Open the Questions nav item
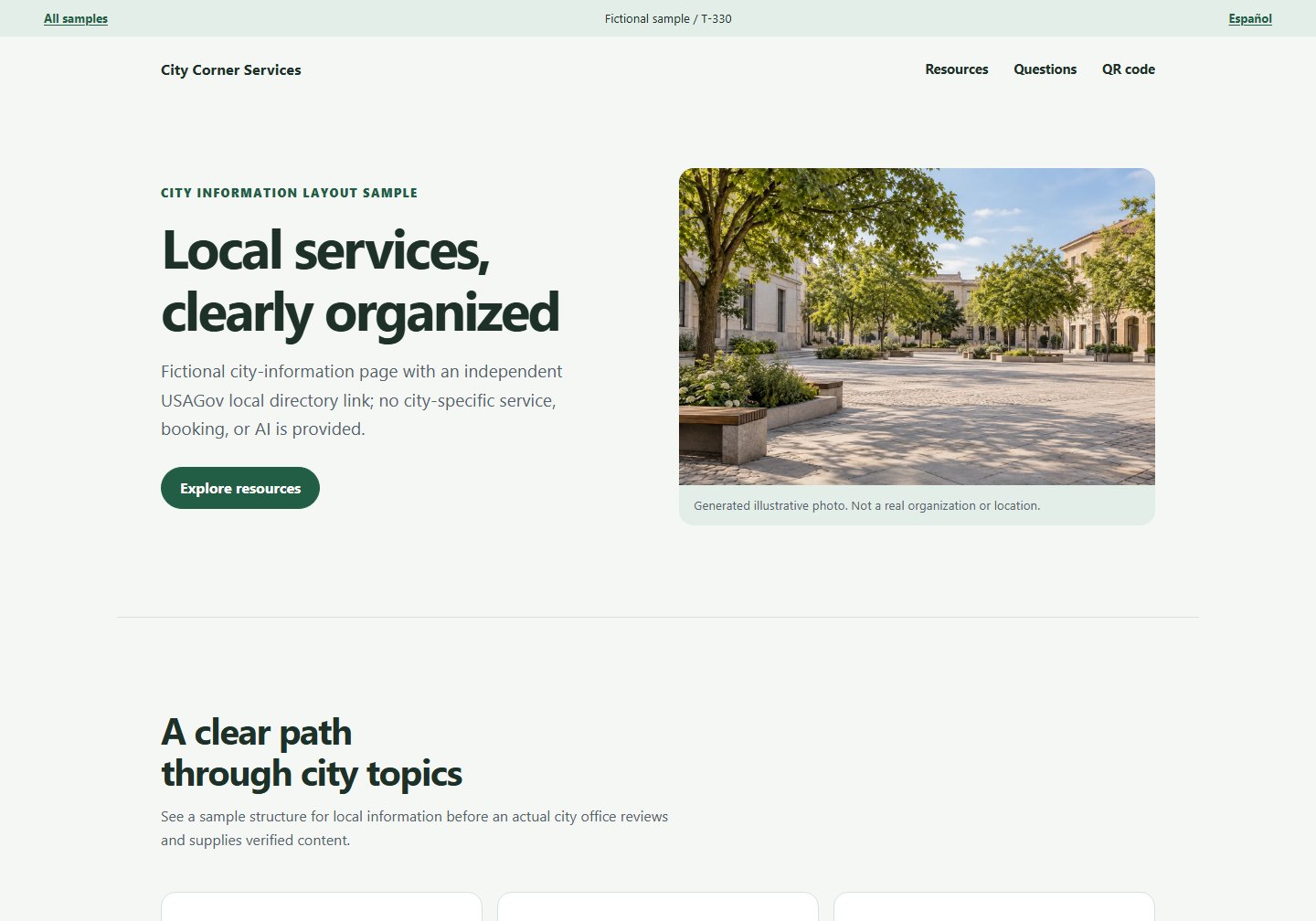 coord(1045,69)
